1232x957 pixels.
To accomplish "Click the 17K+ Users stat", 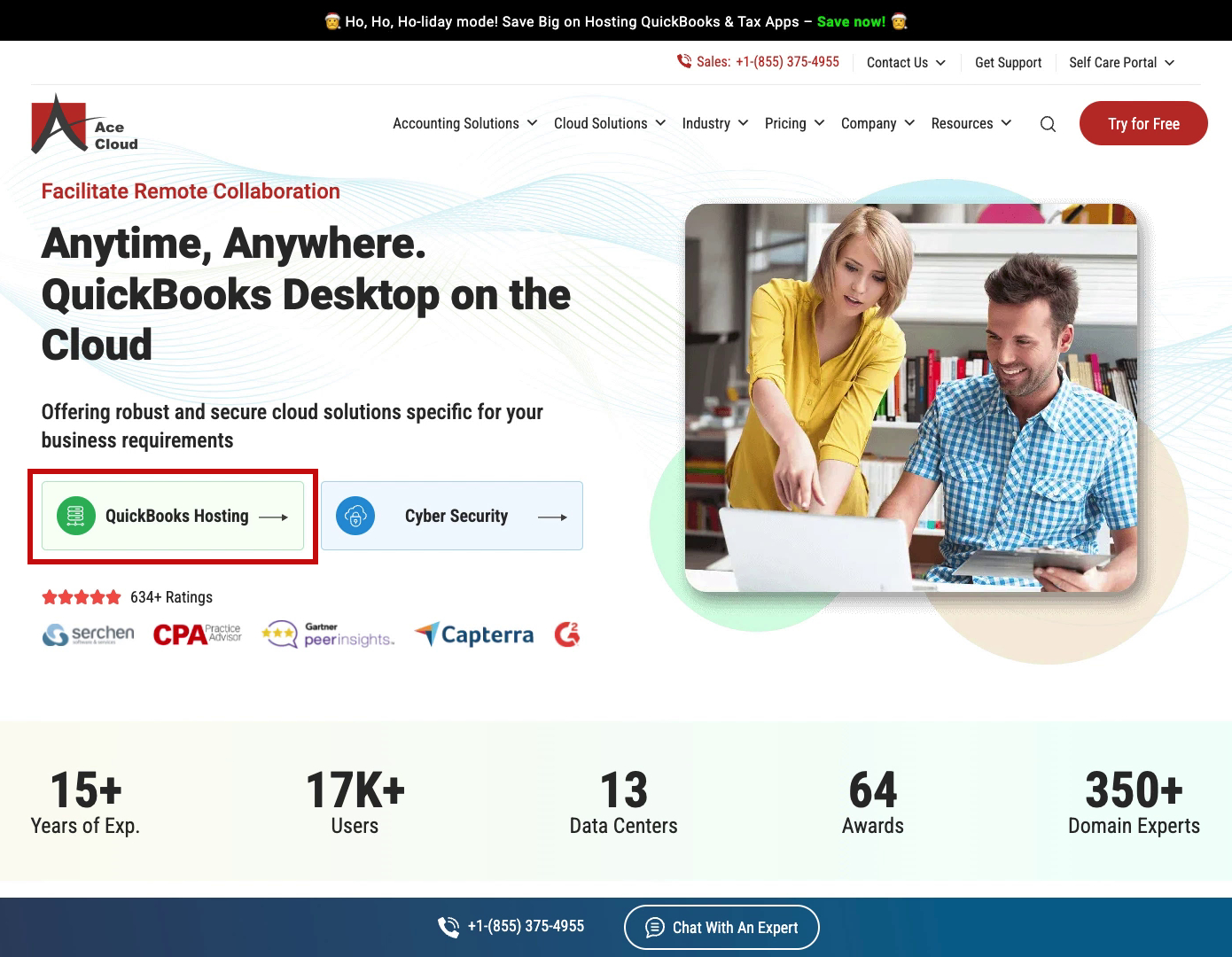I will 355,803.
